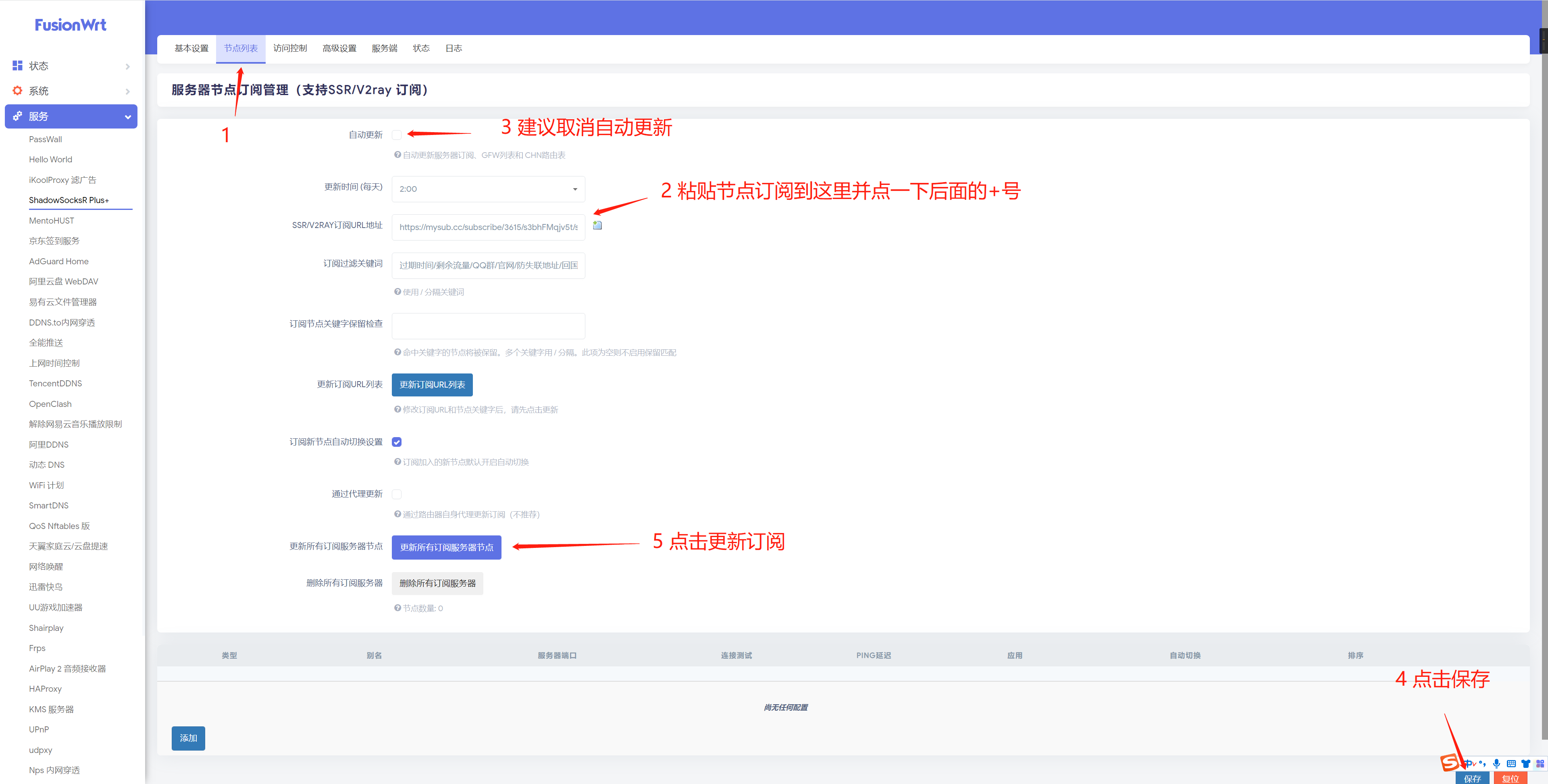Click the 更新订阅URL列表 button
Screen dimensions: 1548x784
click(x=432, y=384)
